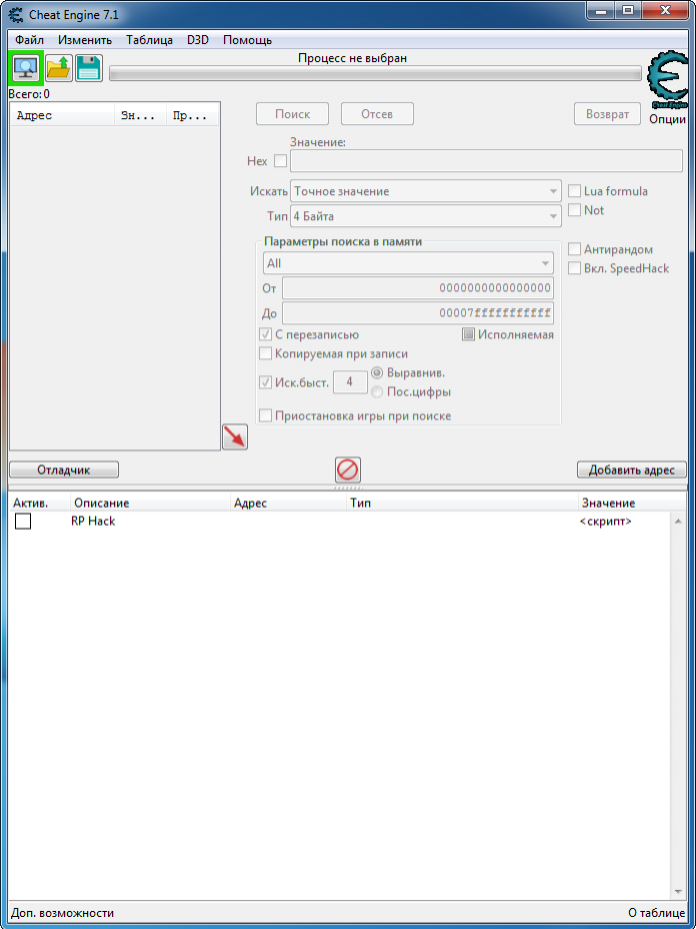This screenshot has width=696, height=929.
Task: Click the cheat table scrollbar down arrow
Action: coord(678,892)
